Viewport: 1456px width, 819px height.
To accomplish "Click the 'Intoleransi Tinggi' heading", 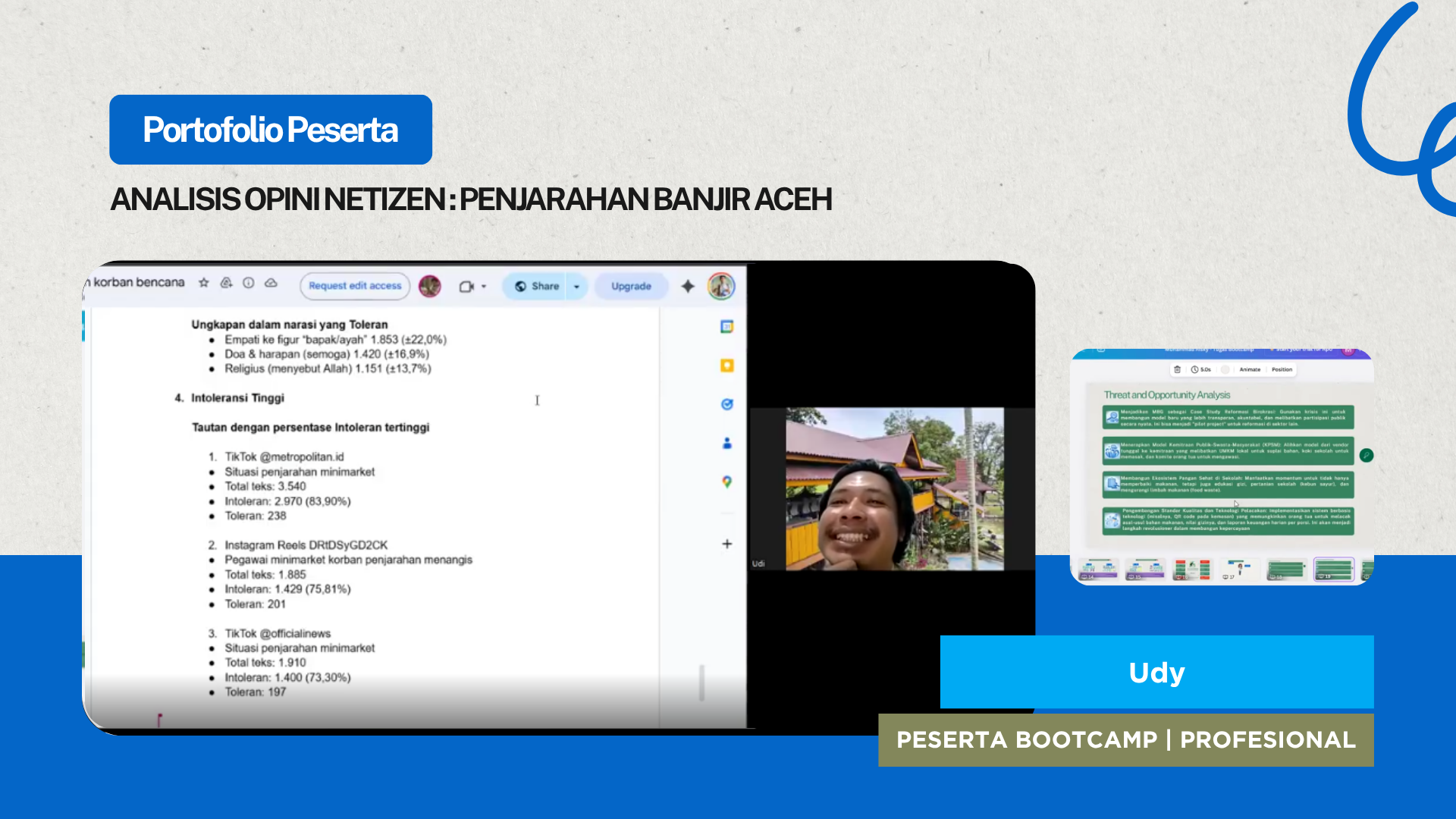I will point(237,398).
